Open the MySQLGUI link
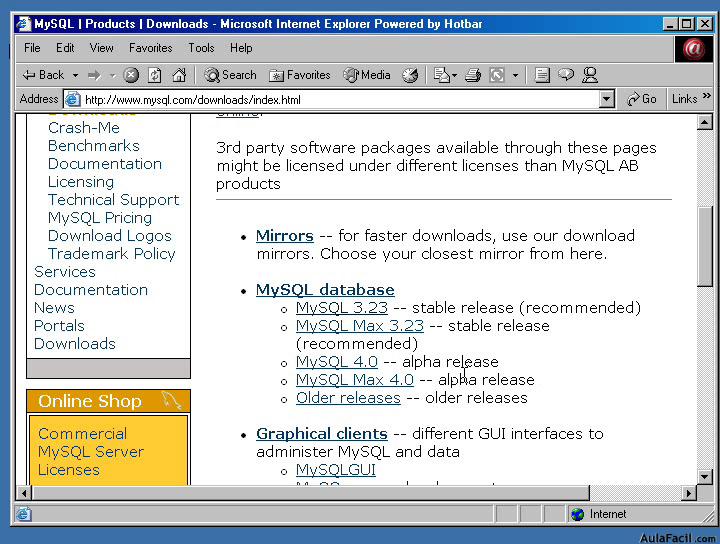 pos(336,470)
